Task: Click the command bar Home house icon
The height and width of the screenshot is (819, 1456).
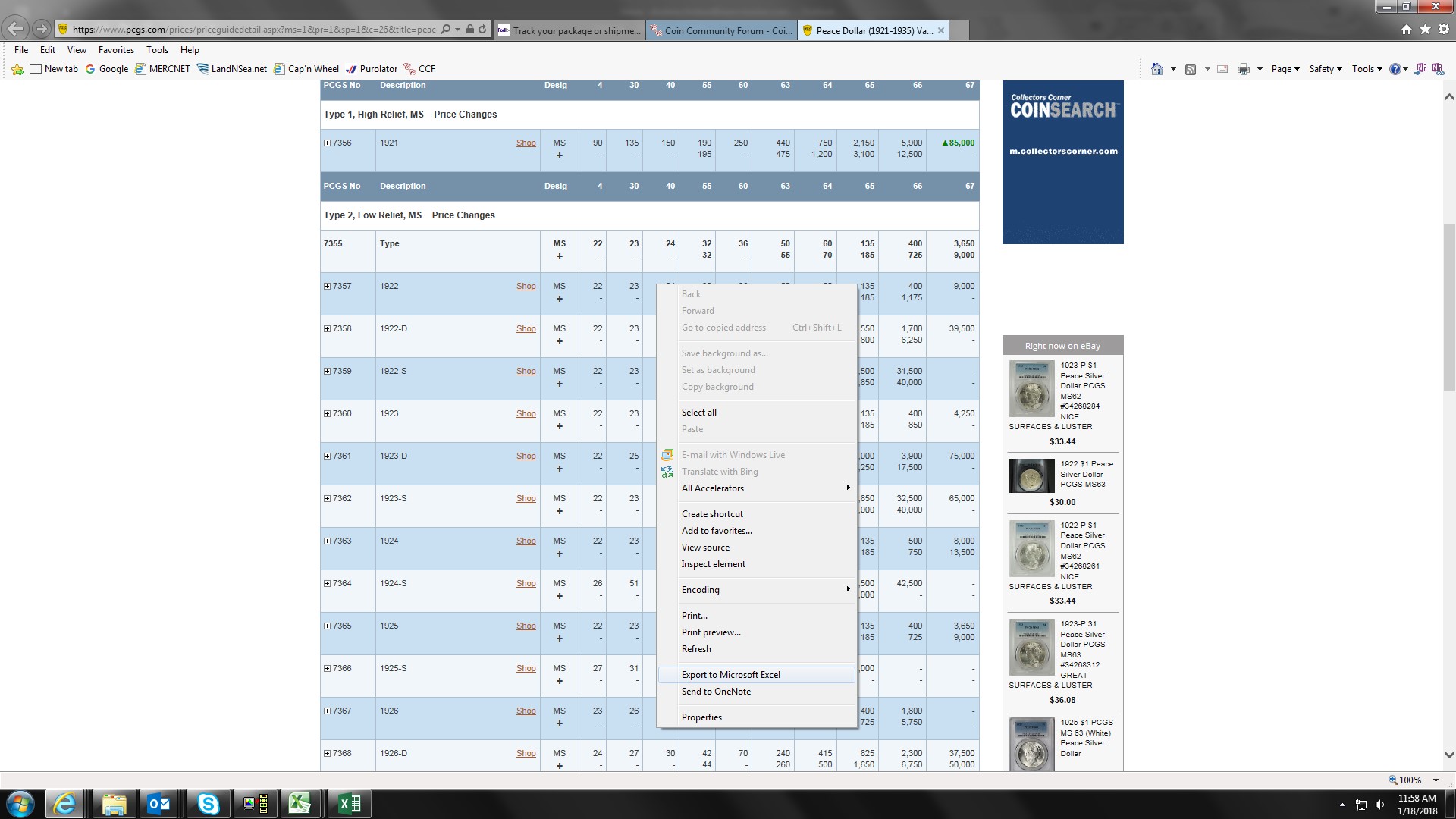Action: tap(1156, 69)
